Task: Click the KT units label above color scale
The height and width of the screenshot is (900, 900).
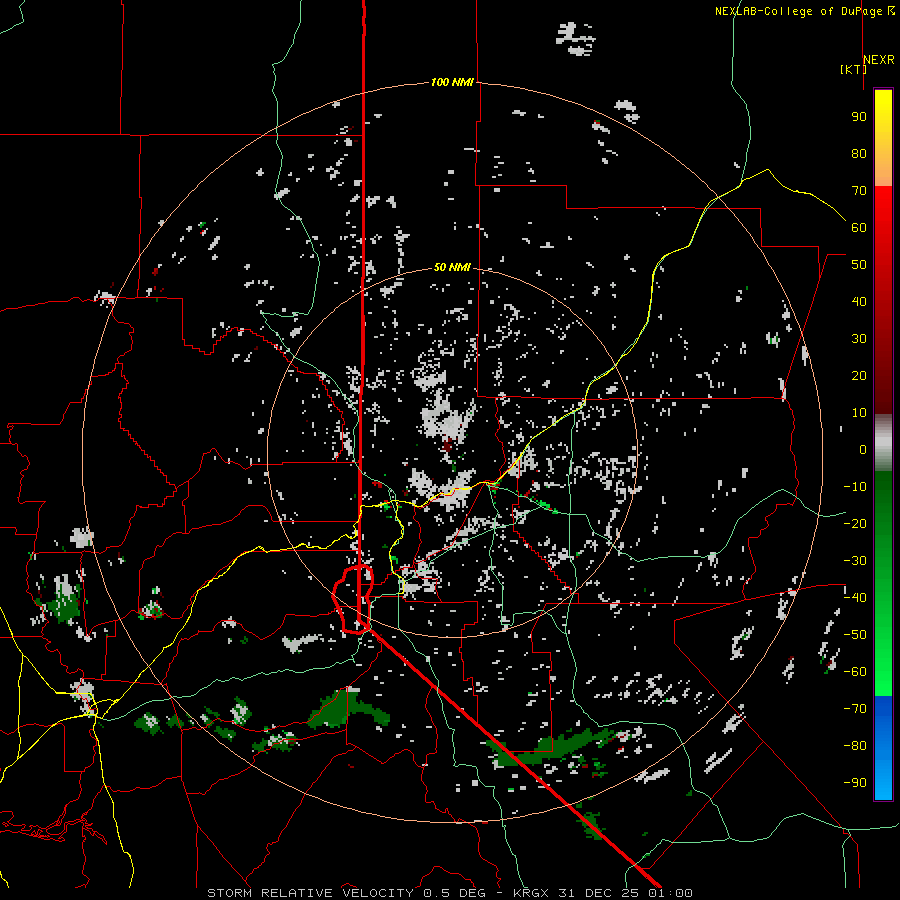Action: point(854,69)
